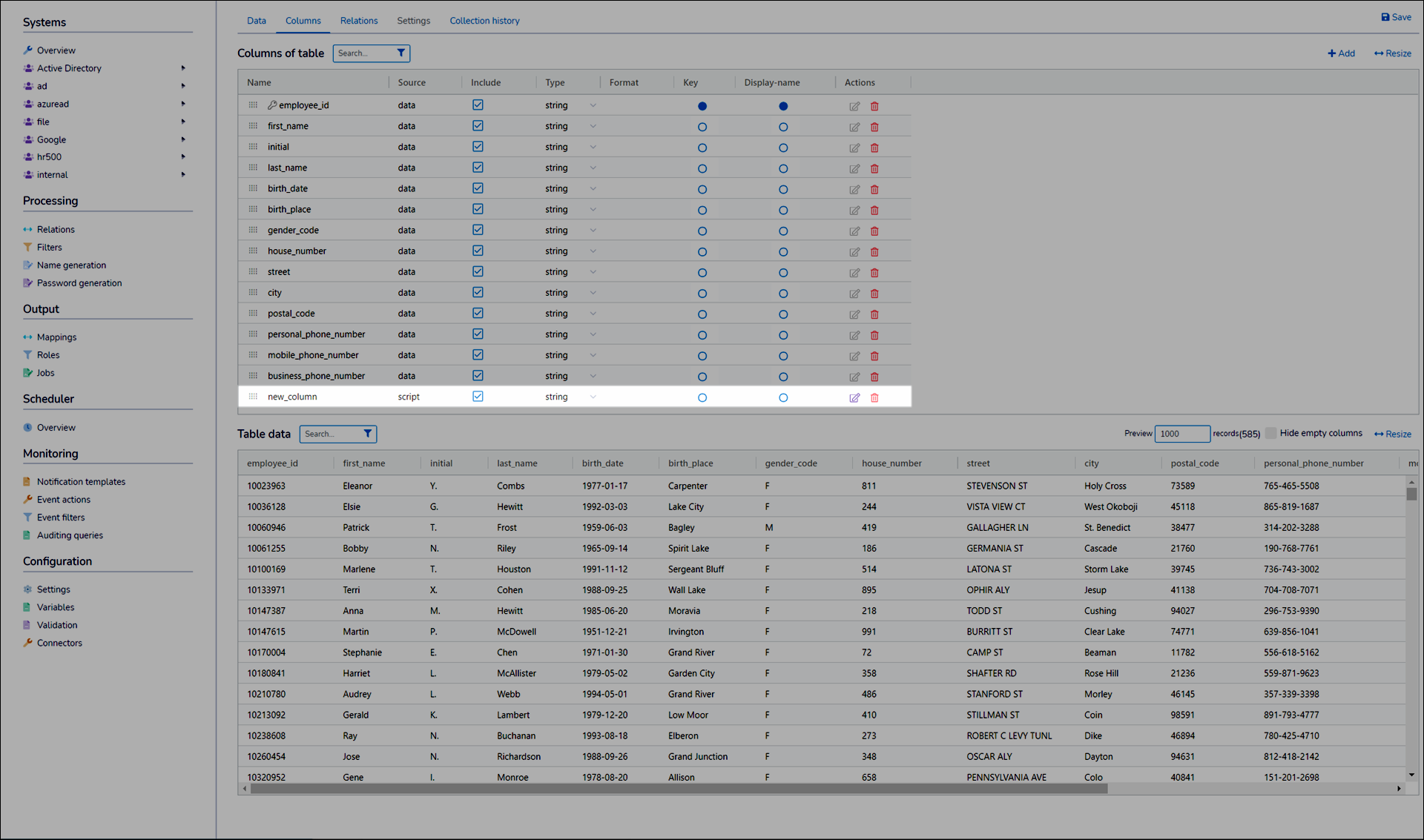The width and height of the screenshot is (1424, 840).
Task: Click edit pencil icon for city column
Action: click(x=854, y=294)
